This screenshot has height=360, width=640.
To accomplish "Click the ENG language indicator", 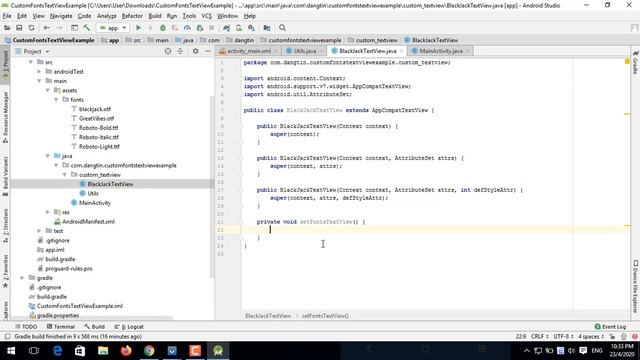I will click(x=597, y=351).
